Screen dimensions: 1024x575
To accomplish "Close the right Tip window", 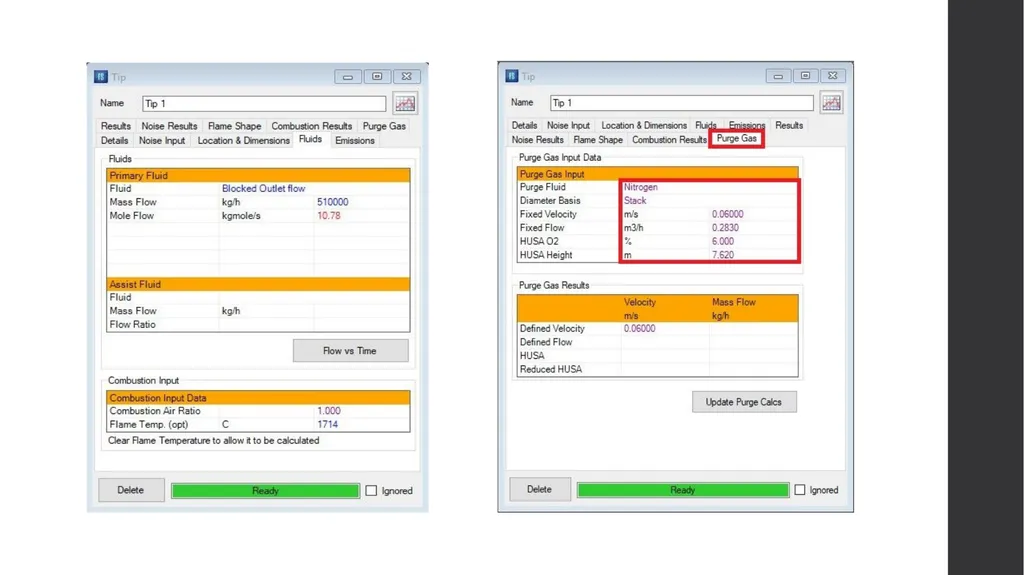I will pyautogui.click(x=833, y=76).
